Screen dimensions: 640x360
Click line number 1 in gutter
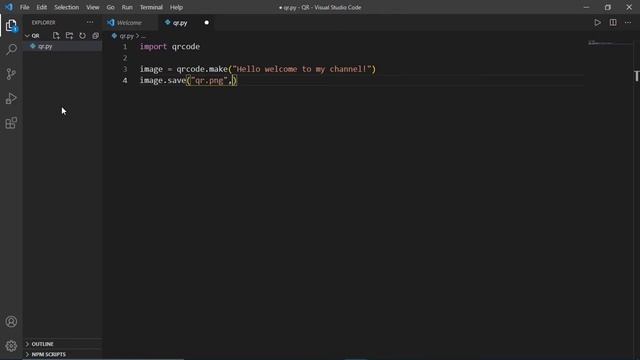point(125,47)
